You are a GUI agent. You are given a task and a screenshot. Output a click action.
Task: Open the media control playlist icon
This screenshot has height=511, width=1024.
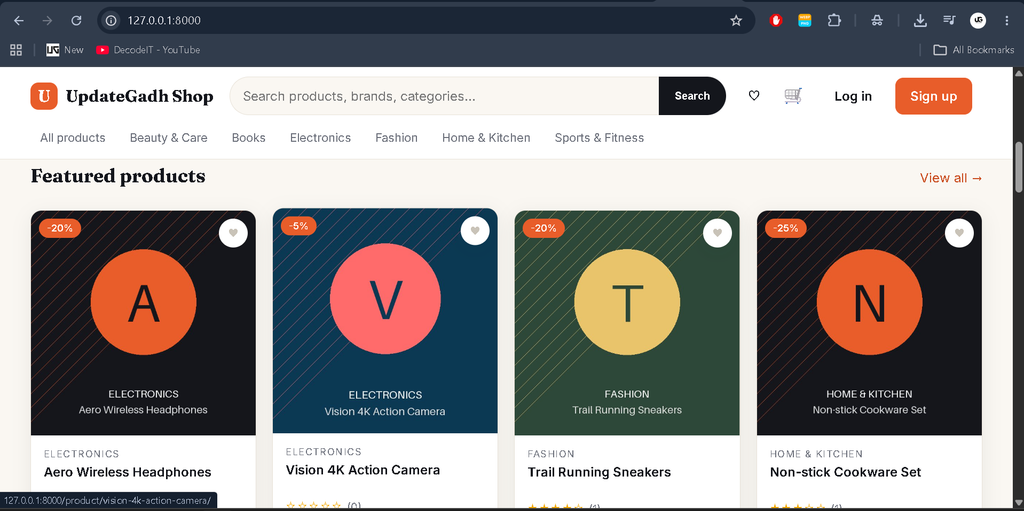pyautogui.click(x=949, y=20)
